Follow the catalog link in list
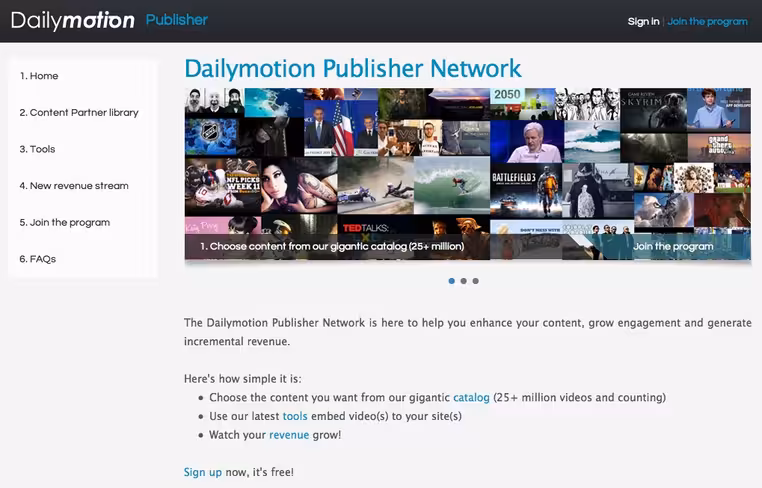Screen dimensions: 762x488 click(471, 398)
